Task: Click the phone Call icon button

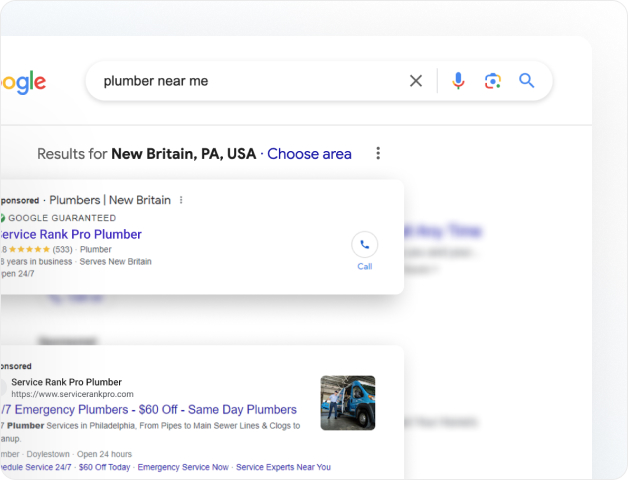Action: [364, 244]
